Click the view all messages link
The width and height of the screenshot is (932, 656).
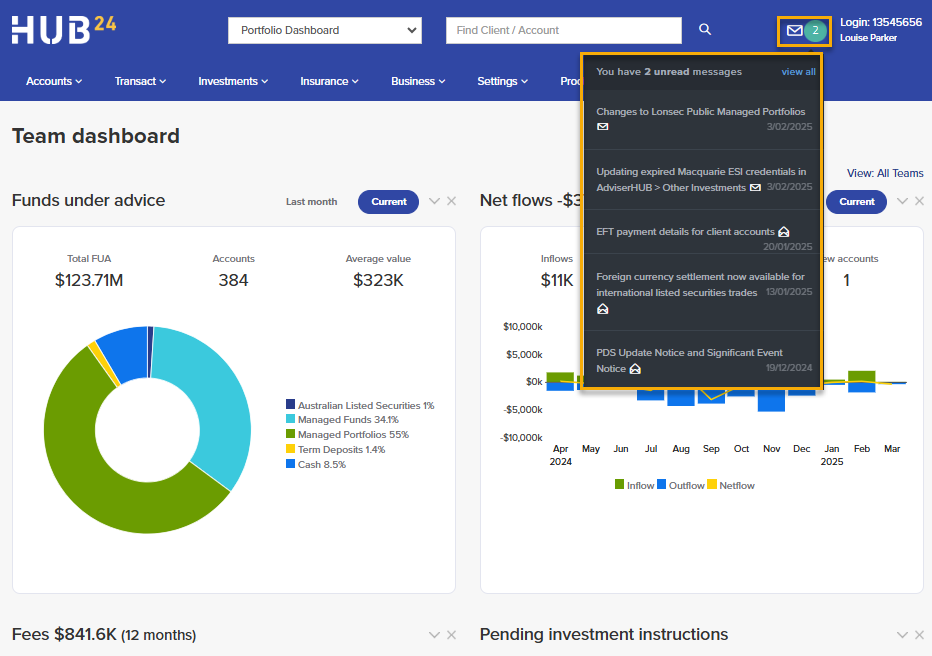coord(798,72)
